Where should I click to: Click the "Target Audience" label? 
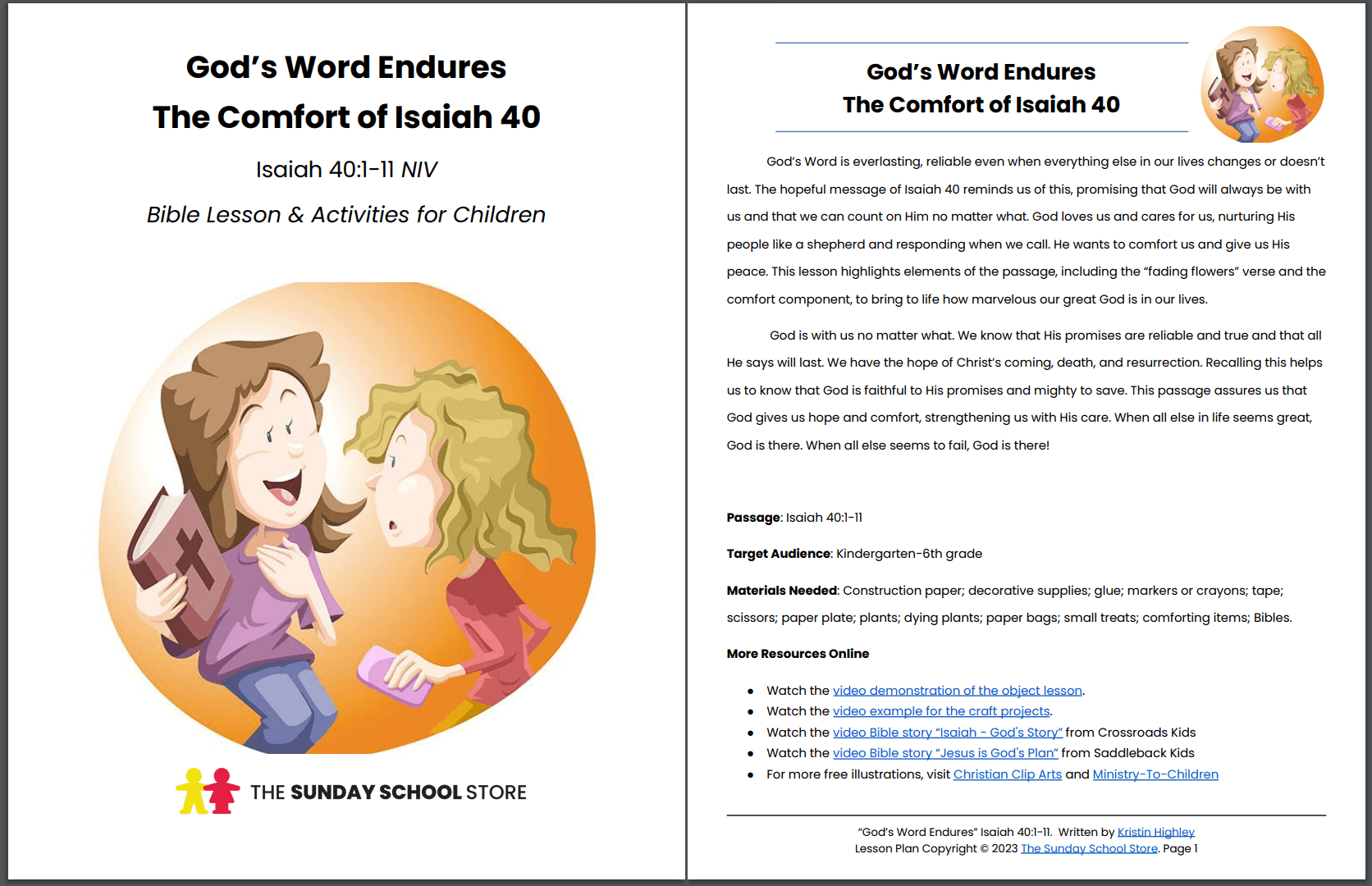[778, 554]
